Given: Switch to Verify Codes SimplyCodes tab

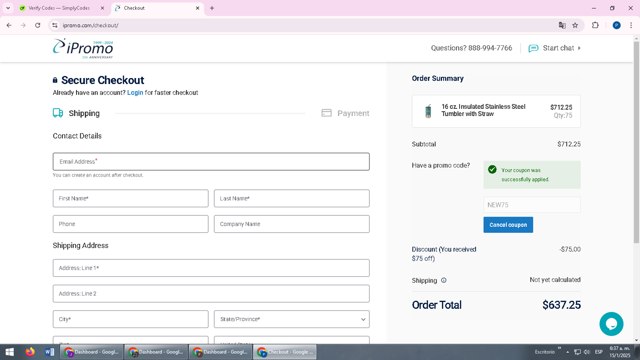Looking at the screenshot, I should point(59,8).
